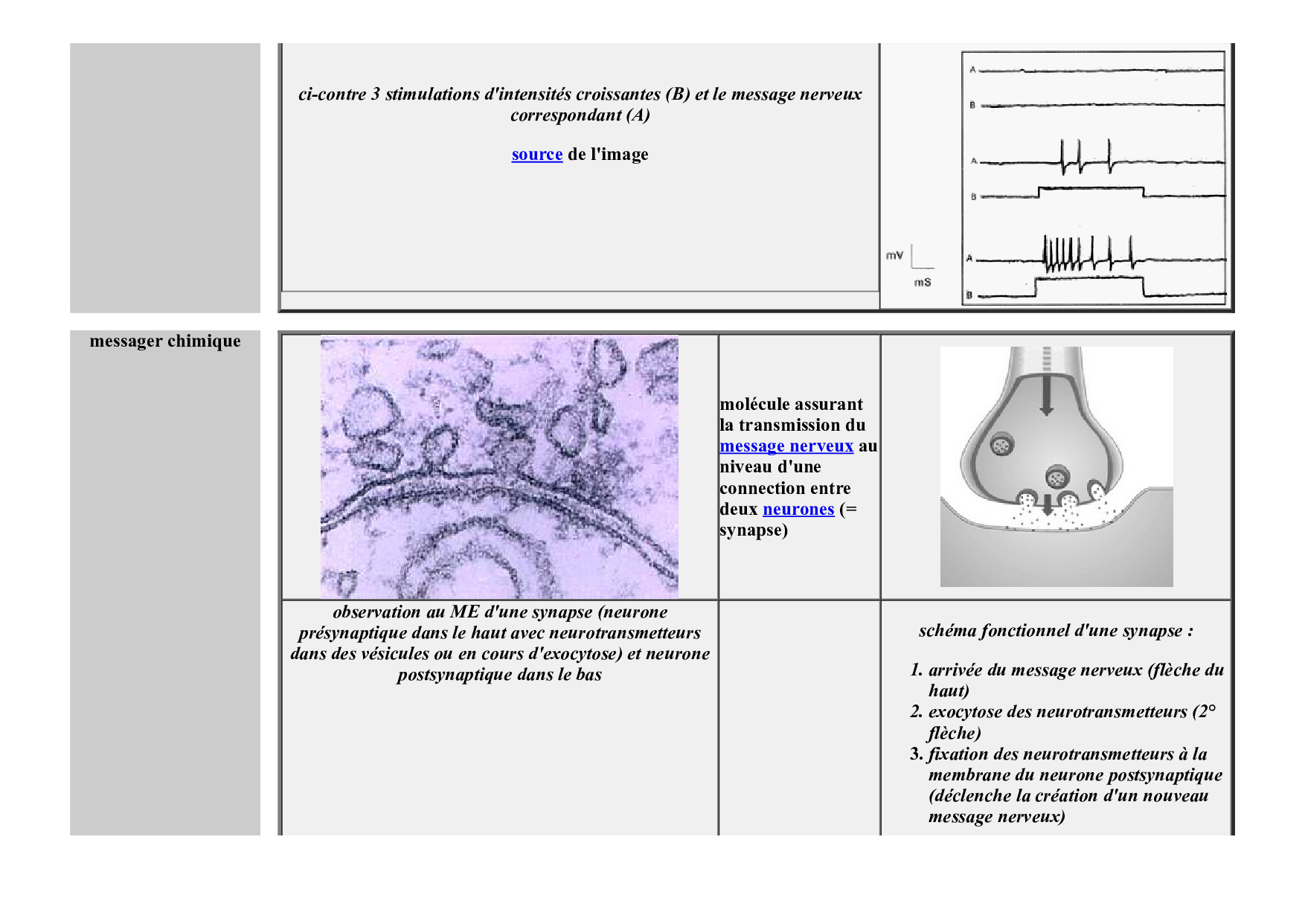Click the nerve stimulation recordings graph
Image resolution: width=1305 pixels, height=924 pixels.
click(1093, 179)
